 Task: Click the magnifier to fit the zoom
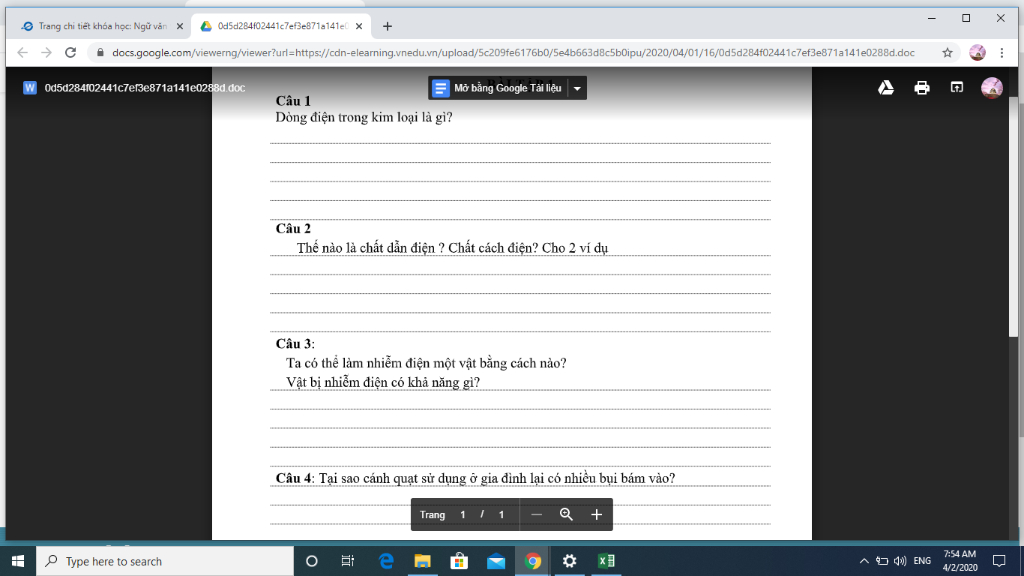[x=566, y=515]
